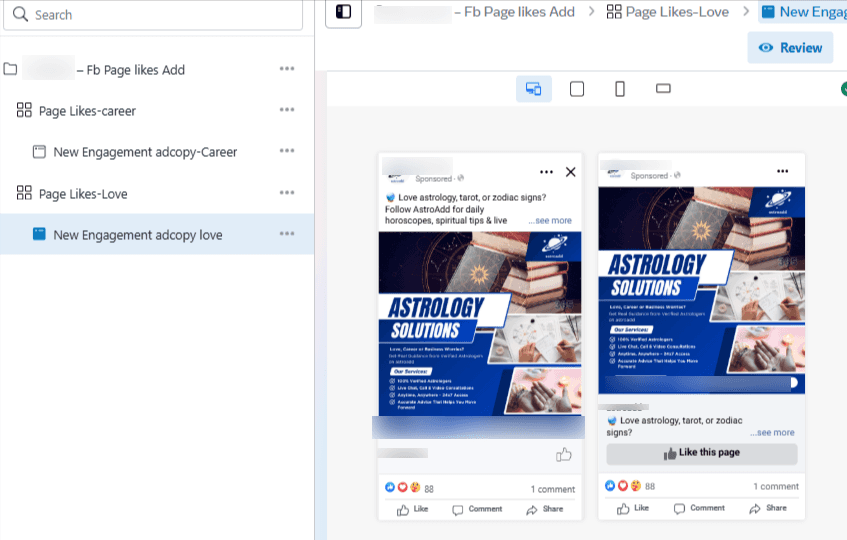Click the page avatar logo on right ad
Viewport: 847px width, 540px height.
[x=615, y=174]
